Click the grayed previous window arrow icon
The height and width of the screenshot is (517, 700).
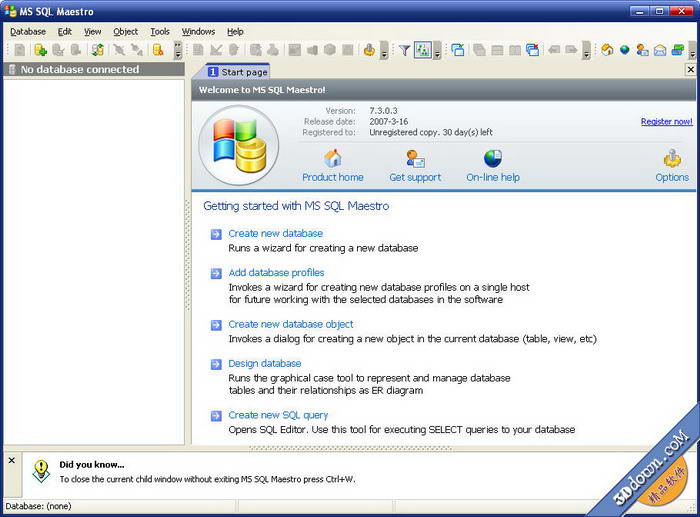[x=554, y=50]
